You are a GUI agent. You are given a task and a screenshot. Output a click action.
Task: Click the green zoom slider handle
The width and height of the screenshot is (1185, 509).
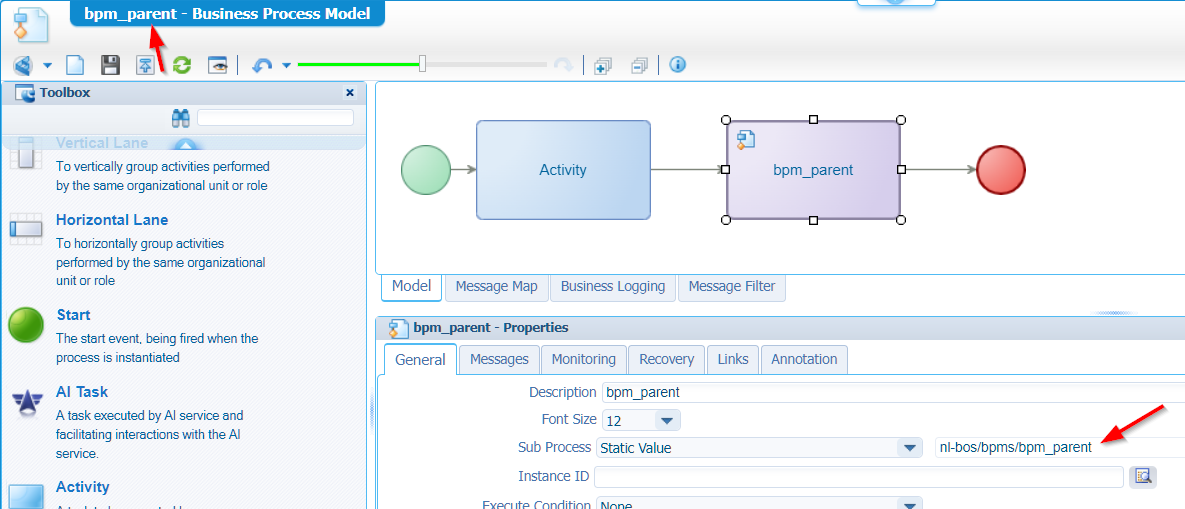(422, 64)
